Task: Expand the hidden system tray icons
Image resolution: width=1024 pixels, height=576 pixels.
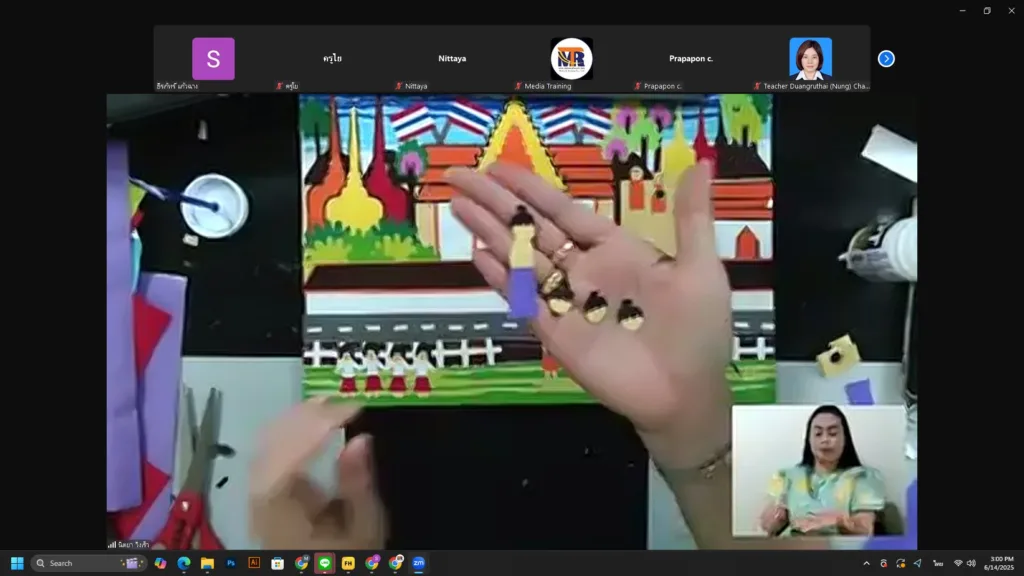Action: click(x=866, y=563)
